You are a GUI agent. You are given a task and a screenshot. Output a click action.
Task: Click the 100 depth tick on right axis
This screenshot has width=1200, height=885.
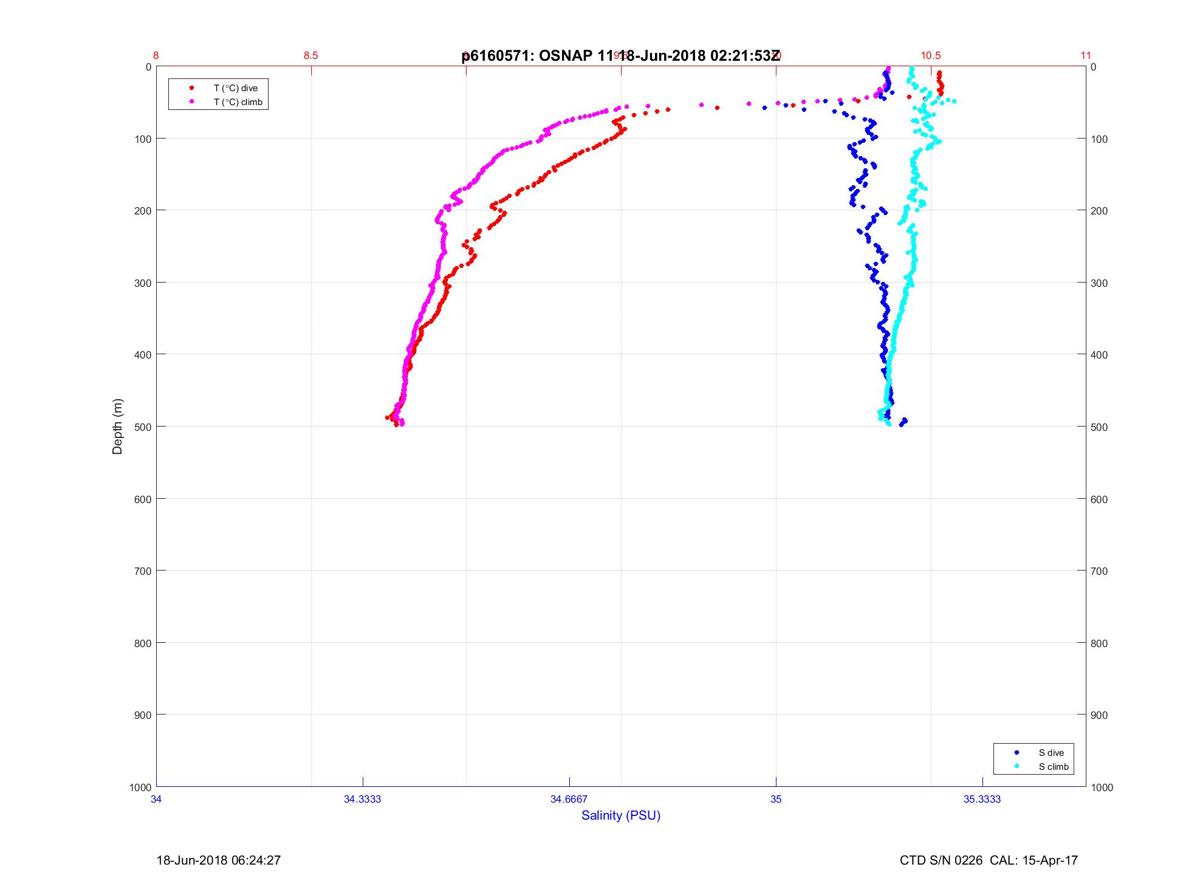point(1101,139)
